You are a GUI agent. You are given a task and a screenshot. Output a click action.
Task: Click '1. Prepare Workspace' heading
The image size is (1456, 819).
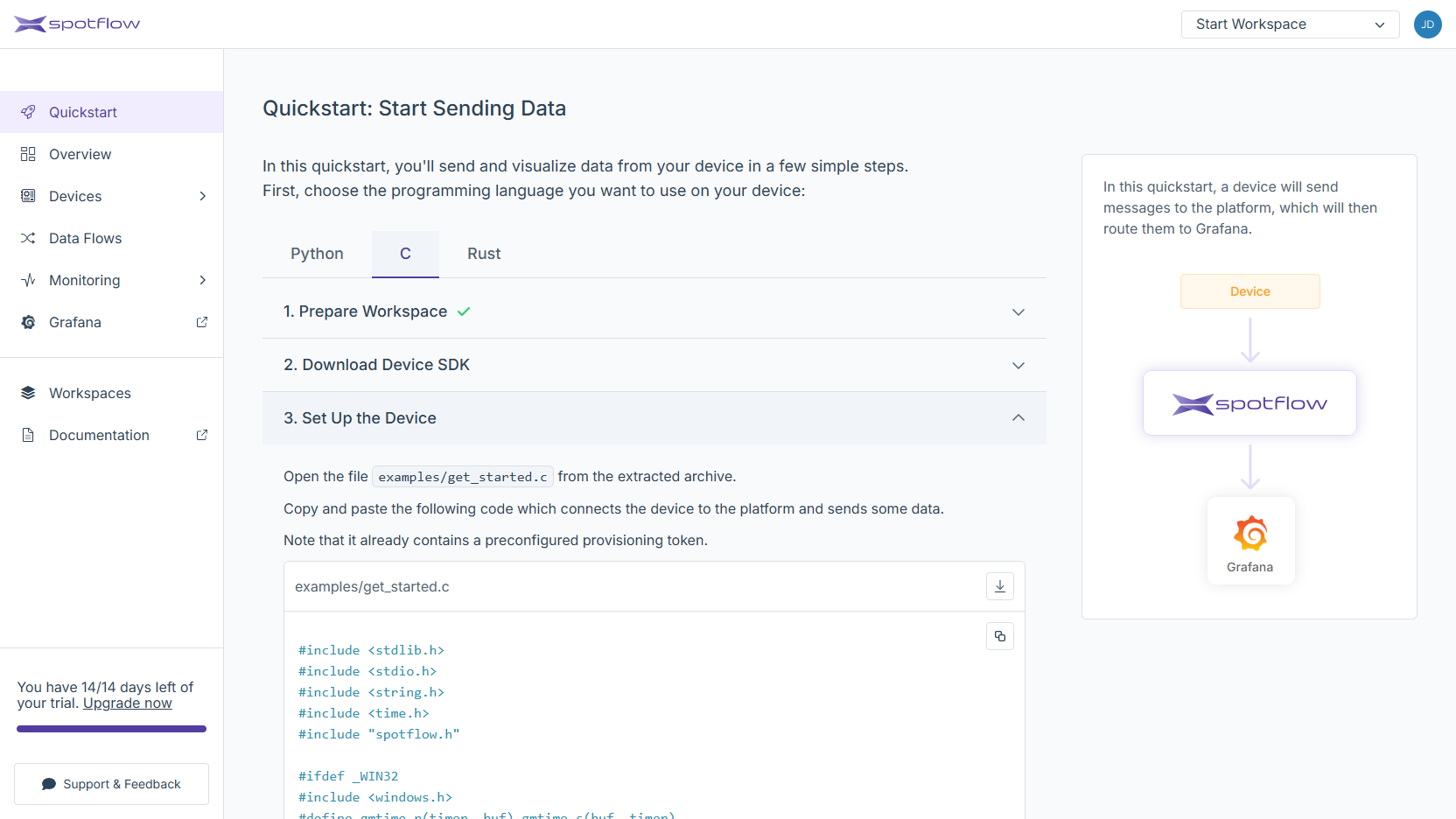[365, 311]
